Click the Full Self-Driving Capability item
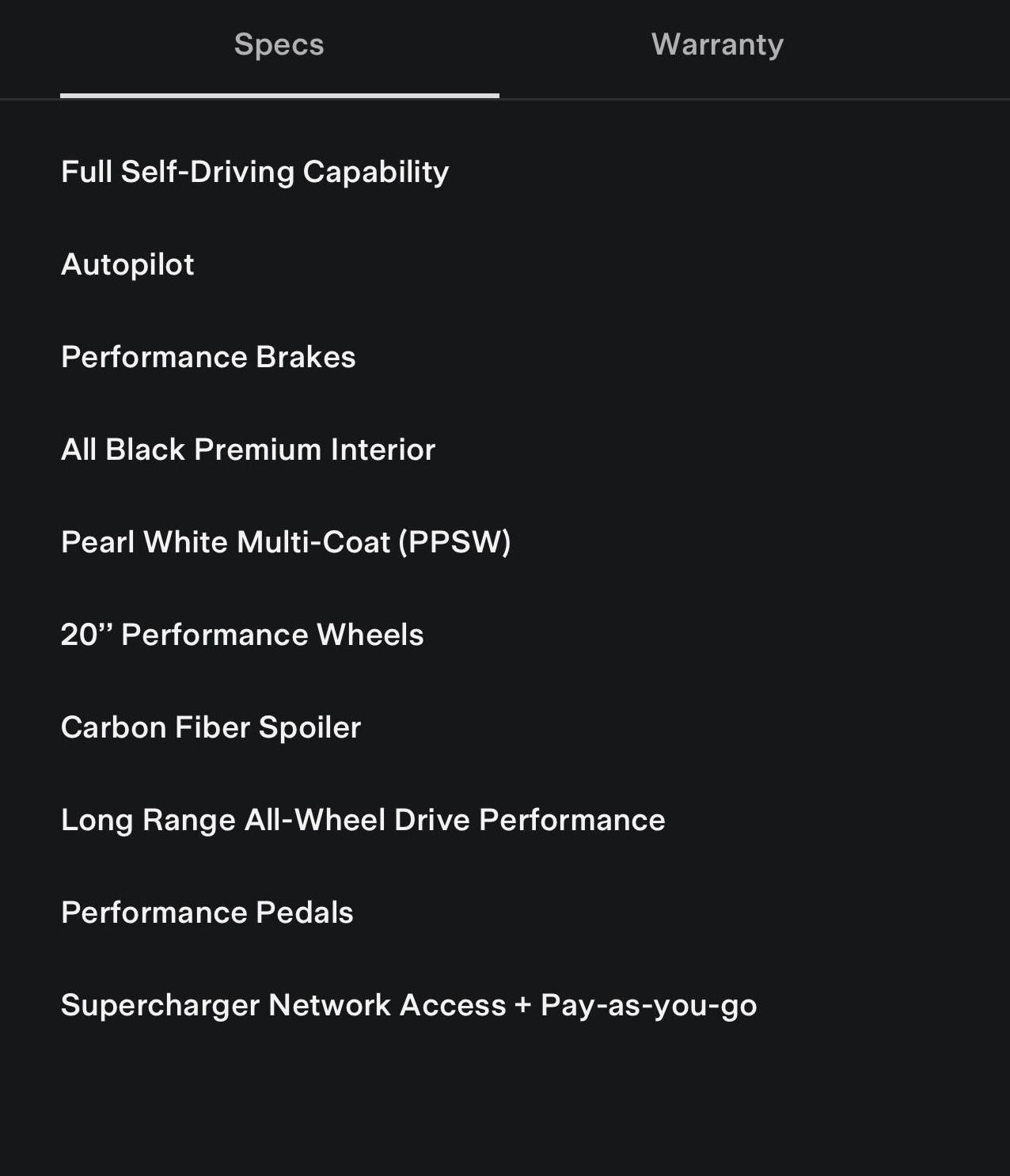 pos(255,172)
